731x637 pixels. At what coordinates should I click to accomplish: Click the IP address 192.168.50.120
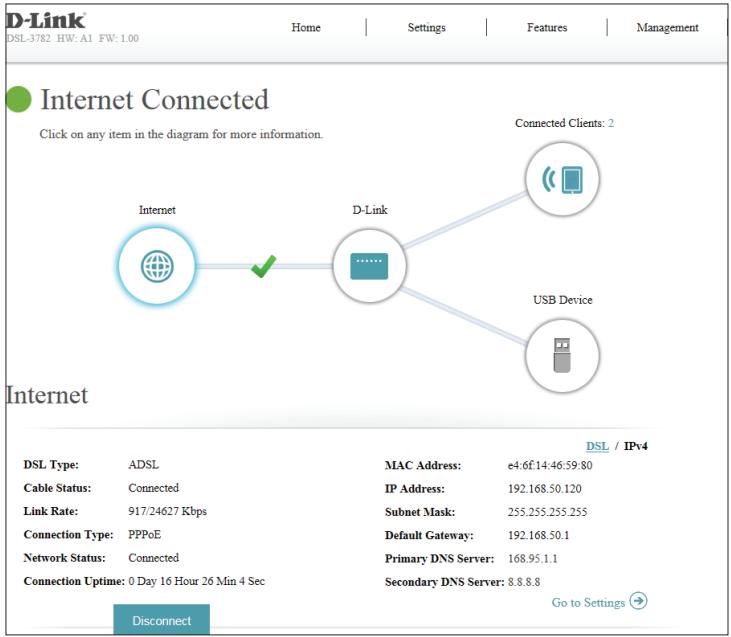(x=545, y=489)
